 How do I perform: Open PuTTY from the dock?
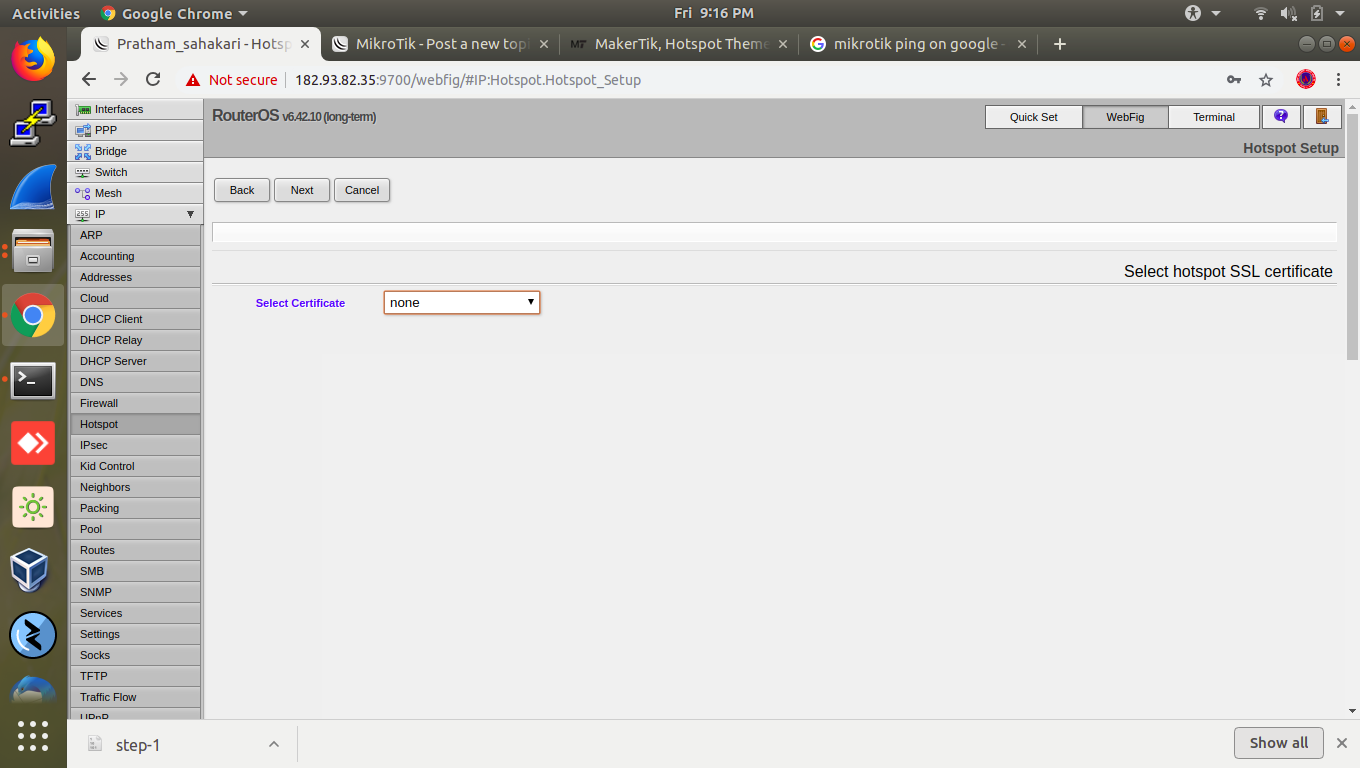(33, 122)
